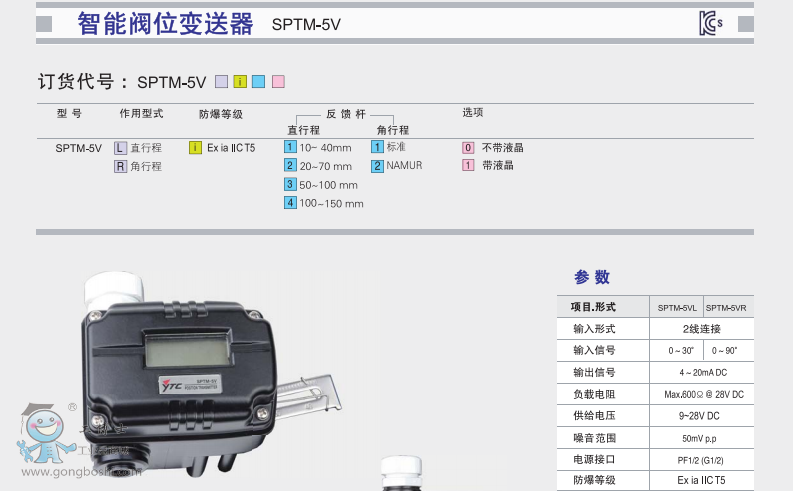Click the YTC label plate on the device photo
This screenshot has height=491, width=793.
tap(189, 385)
